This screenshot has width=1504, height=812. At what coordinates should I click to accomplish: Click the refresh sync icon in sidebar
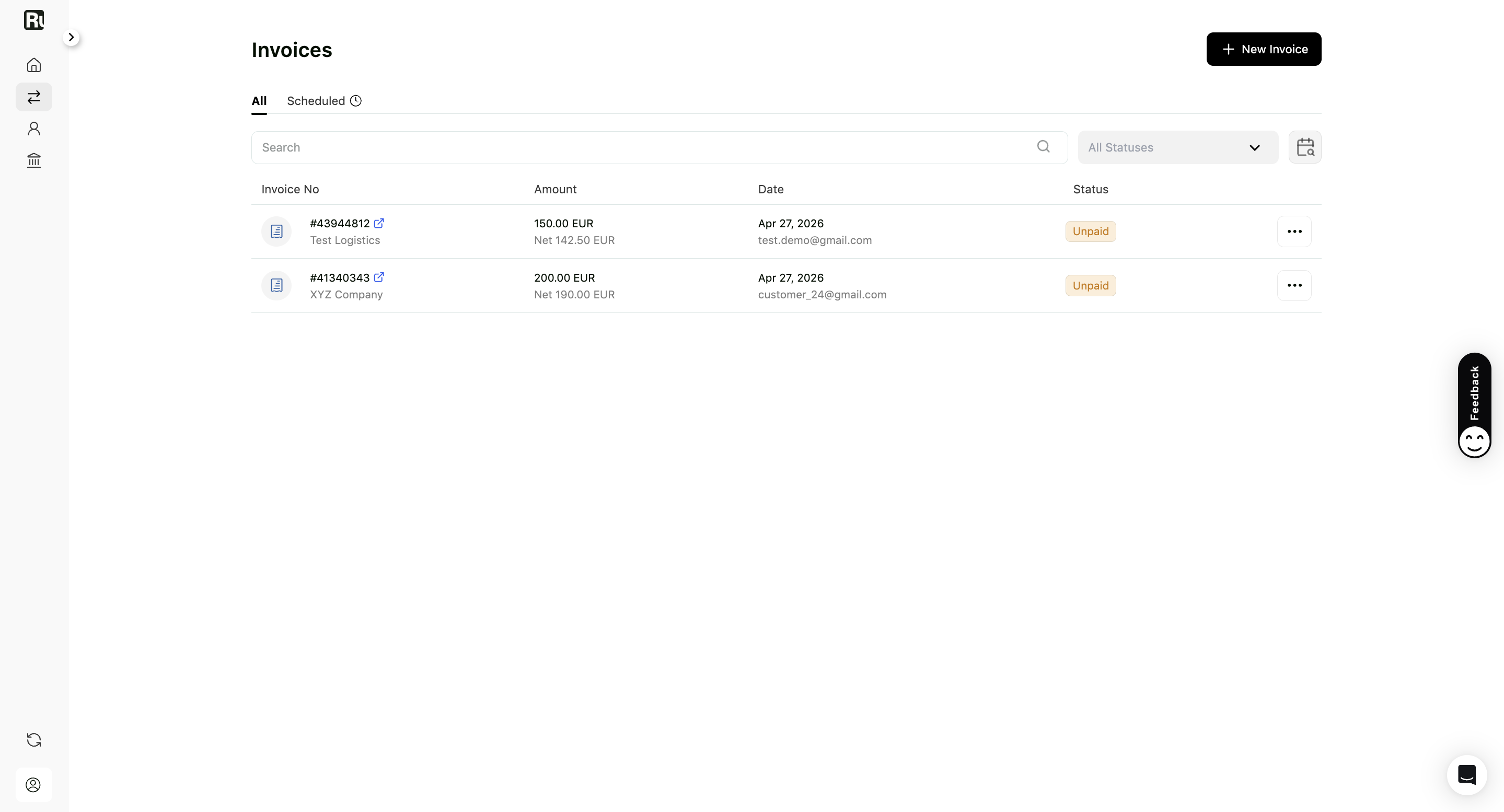click(34, 740)
